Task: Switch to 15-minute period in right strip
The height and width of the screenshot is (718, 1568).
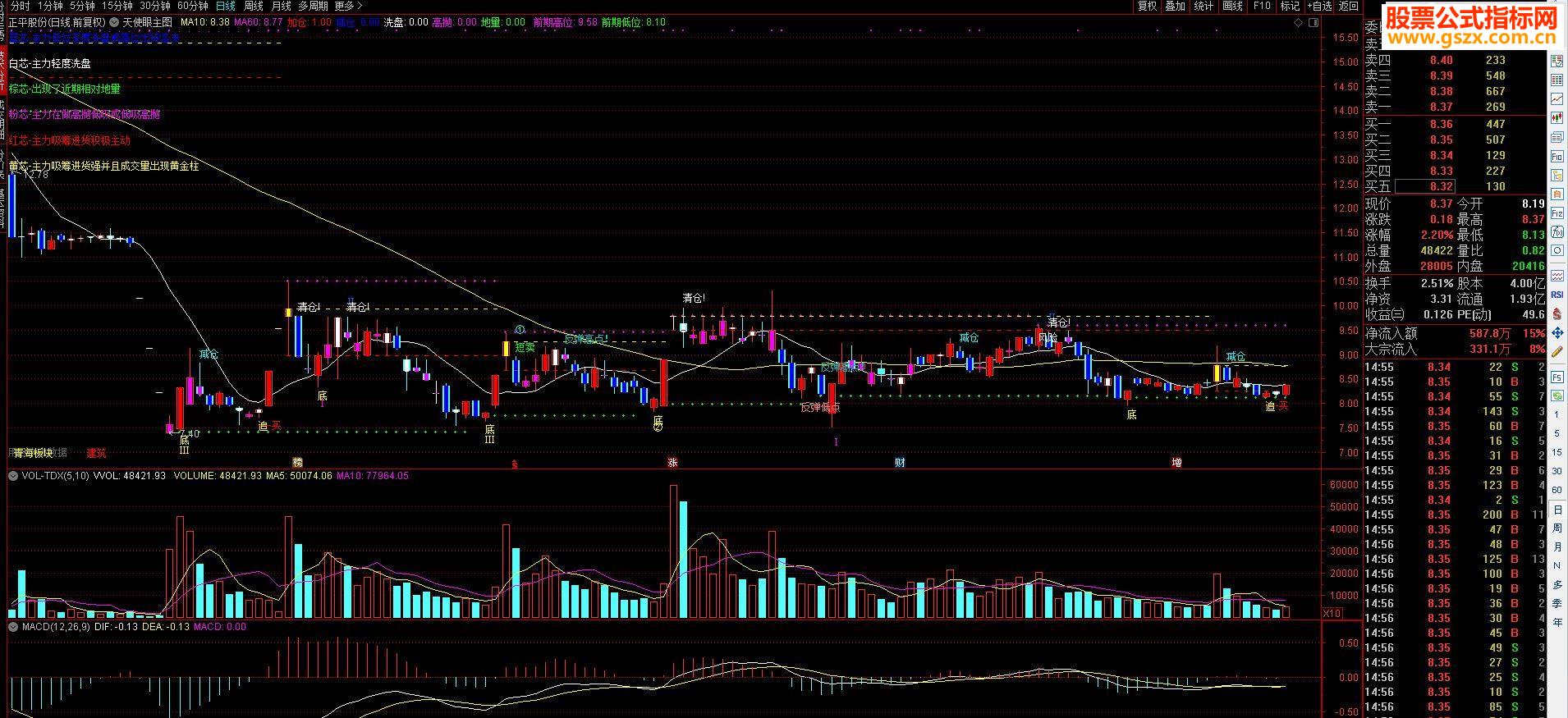Action: (1557, 452)
